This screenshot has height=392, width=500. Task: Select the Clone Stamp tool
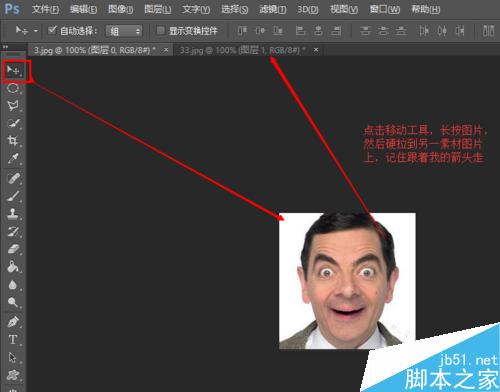13,214
